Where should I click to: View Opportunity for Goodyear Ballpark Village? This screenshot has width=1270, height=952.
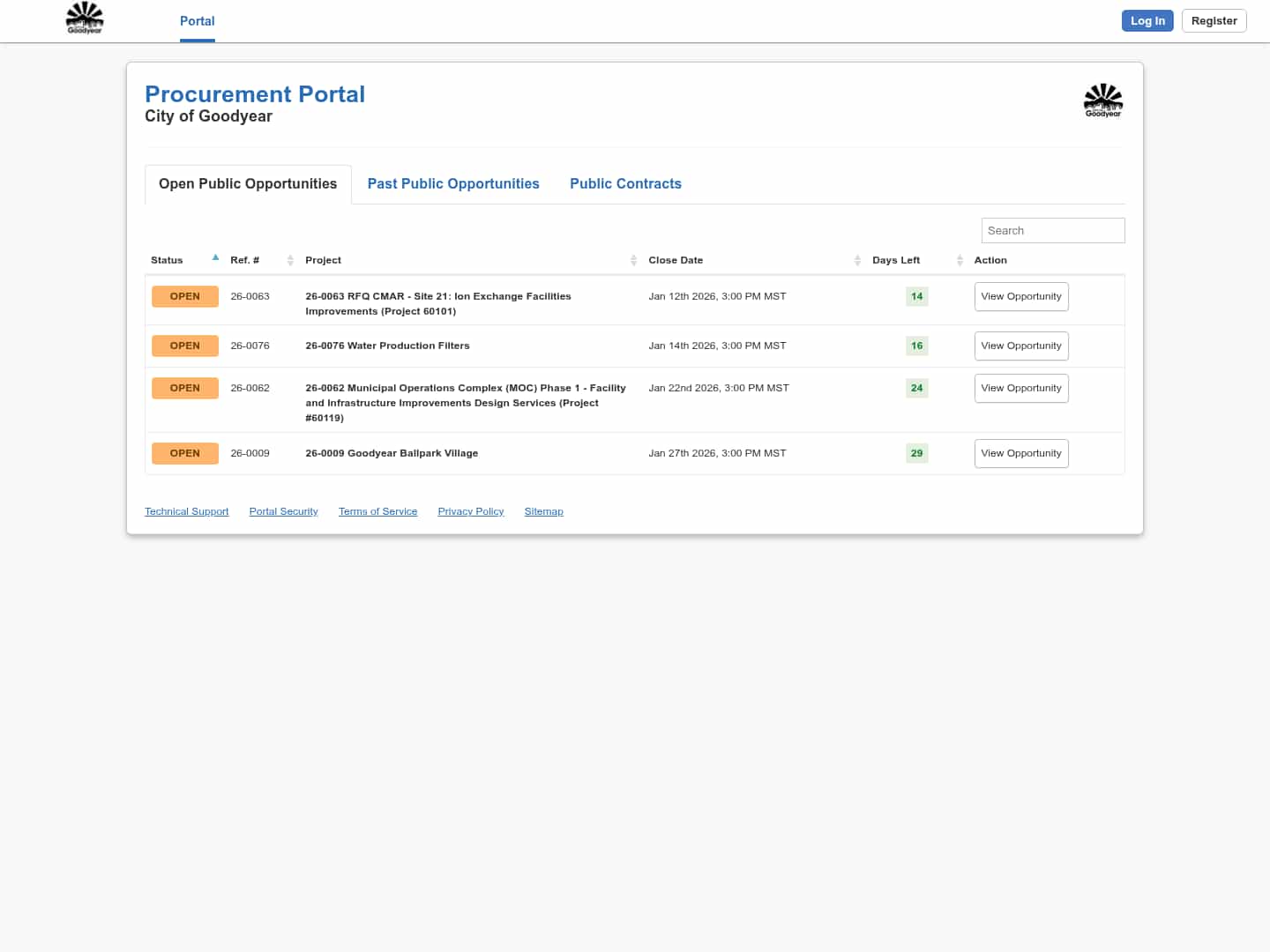point(1020,453)
